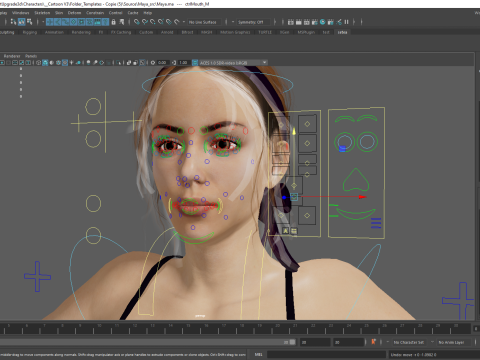The height and width of the screenshot is (360, 480).
Task: Toggle the snap to points magnet icon
Action: click(153, 22)
